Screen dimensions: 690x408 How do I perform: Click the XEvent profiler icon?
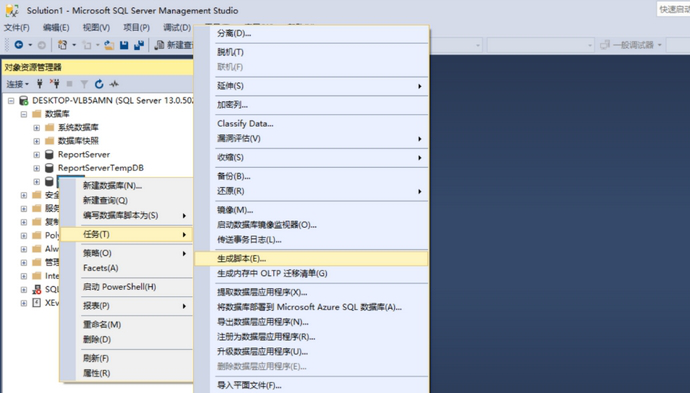pyautogui.click(x=37, y=303)
